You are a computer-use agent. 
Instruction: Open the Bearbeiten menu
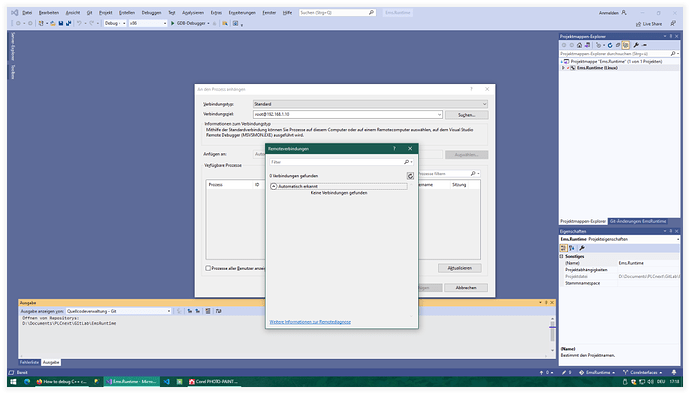pyautogui.click(x=49, y=13)
